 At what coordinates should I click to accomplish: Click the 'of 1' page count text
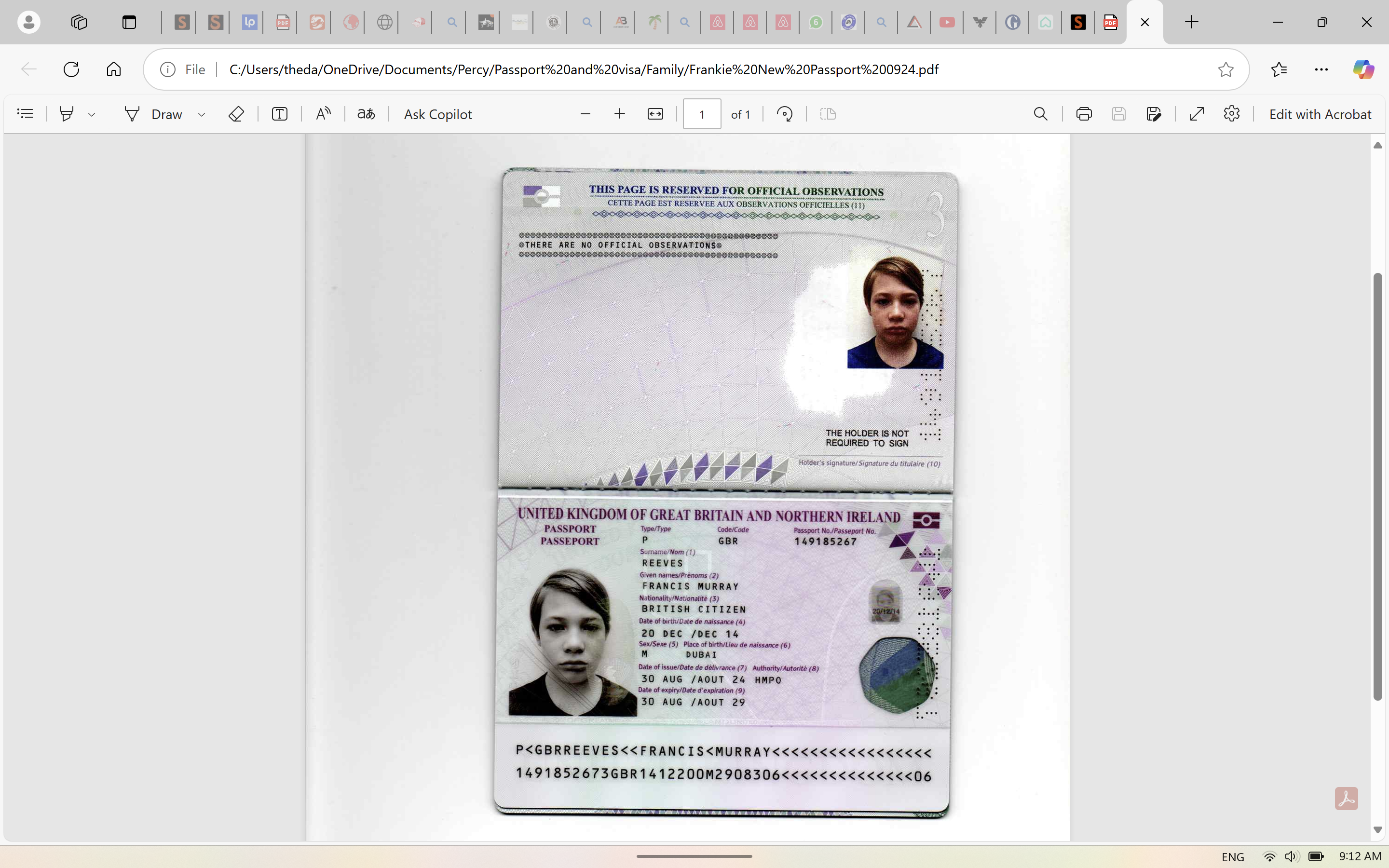tap(740, 114)
